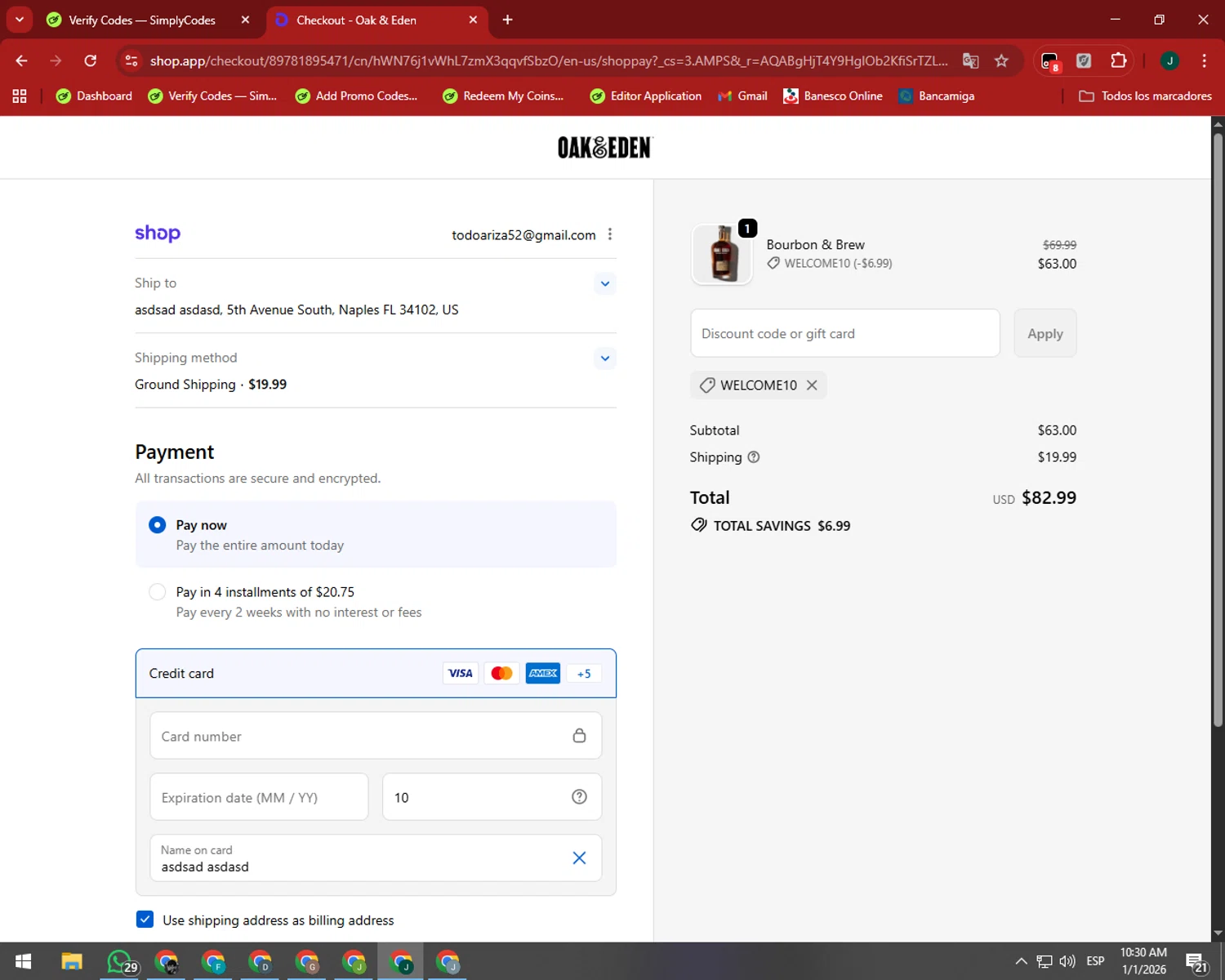This screenshot has width=1225, height=980.
Task: Open the tab search dropdown arrow
Action: pos(19,20)
